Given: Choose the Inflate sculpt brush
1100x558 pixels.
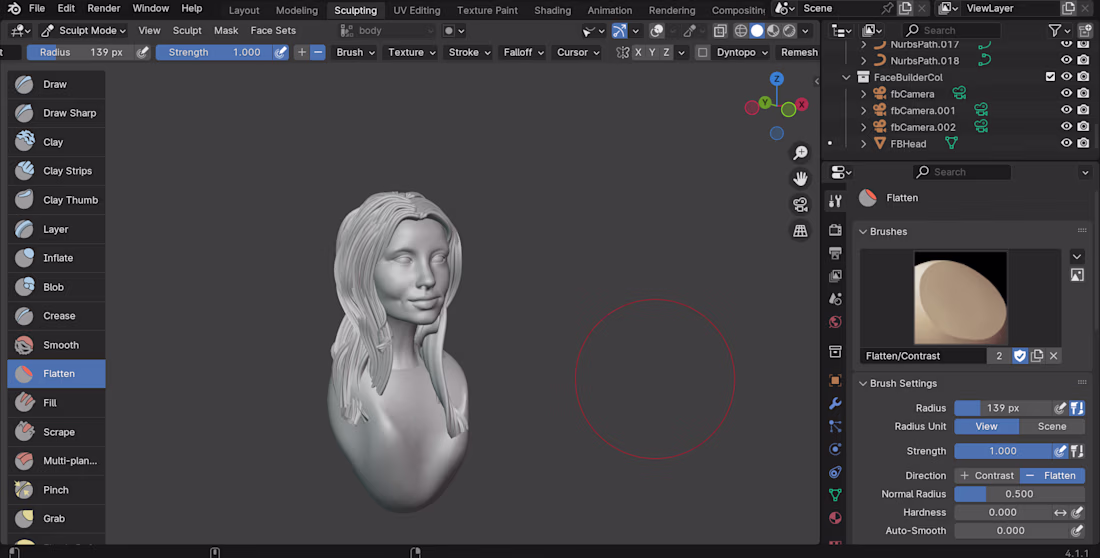Looking at the screenshot, I should click(x=56, y=258).
